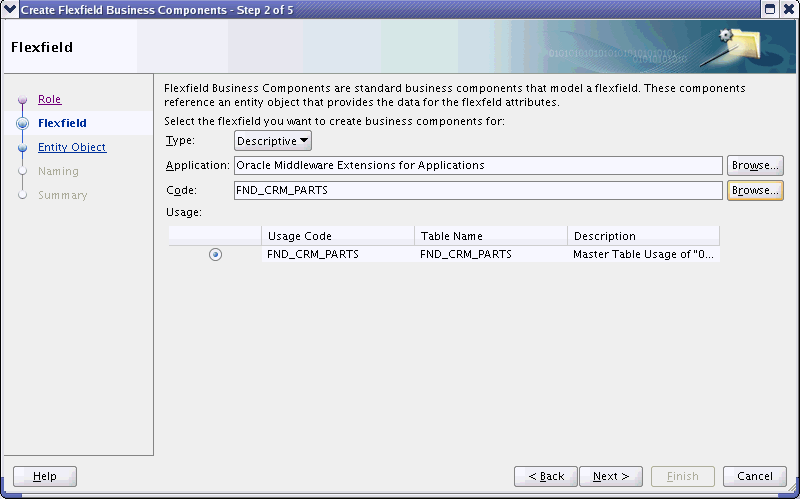This screenshot has width=800, height=499.
Task: Open the window menu icon in title bar
Action: 10,9
